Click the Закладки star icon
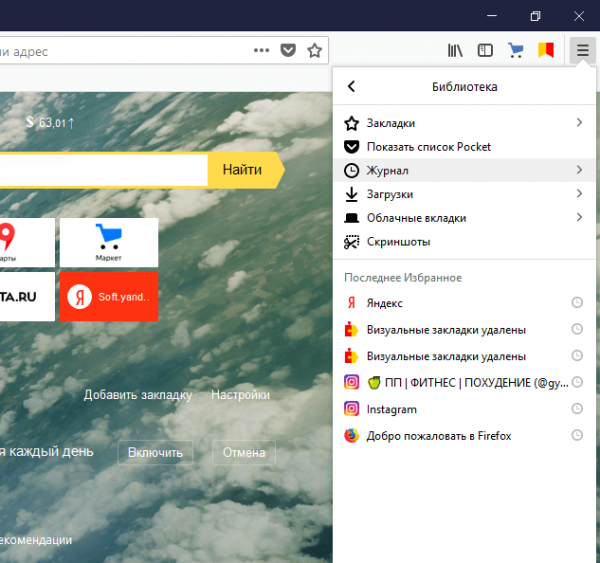 click(x=351, y=123)
